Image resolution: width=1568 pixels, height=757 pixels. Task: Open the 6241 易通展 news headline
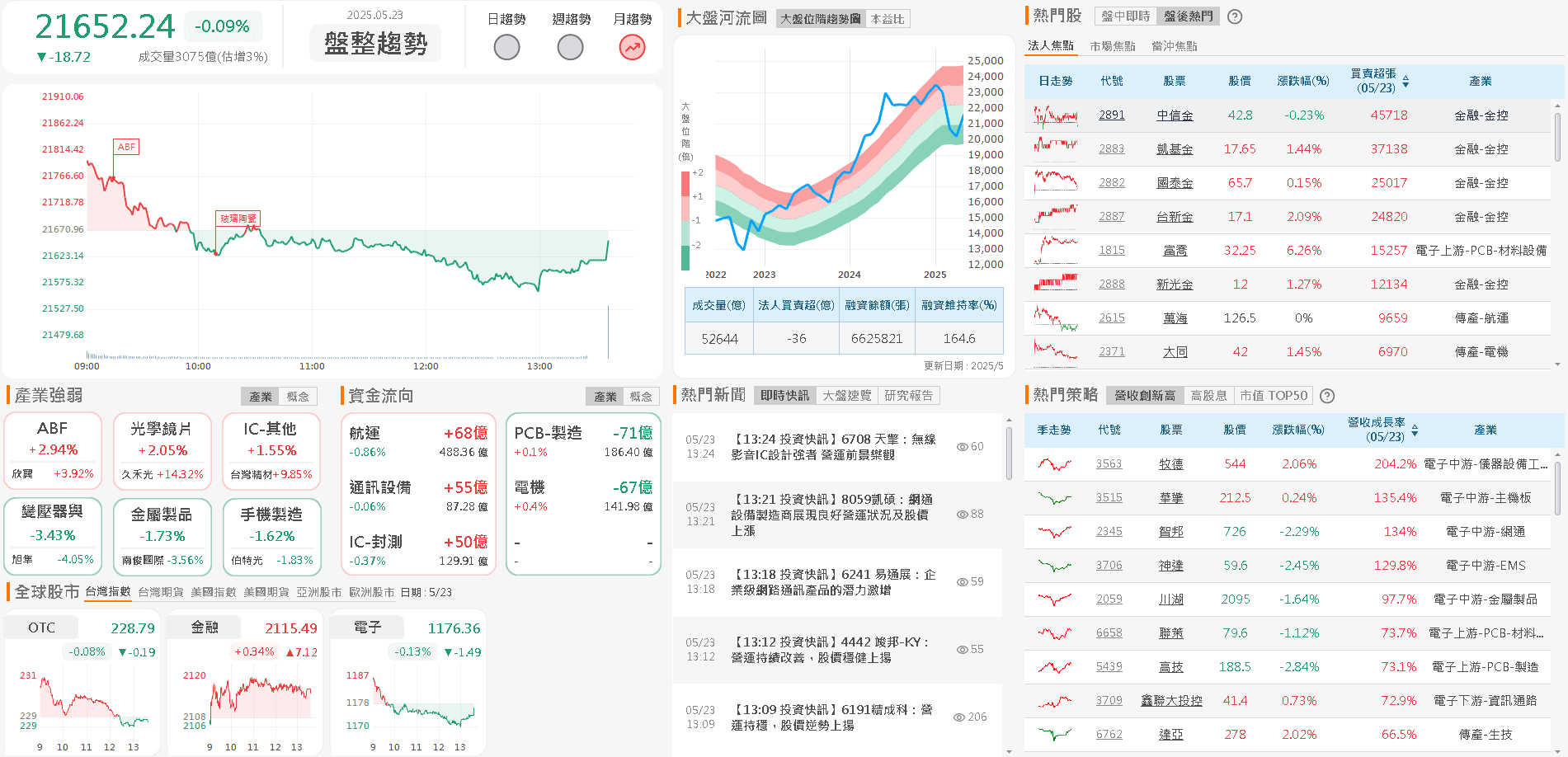(x=833, y=582)
